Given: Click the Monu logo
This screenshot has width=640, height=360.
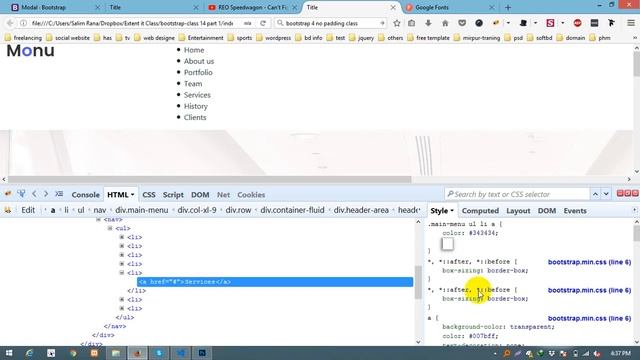Looking at the screenshot, I should pos(31,51).
